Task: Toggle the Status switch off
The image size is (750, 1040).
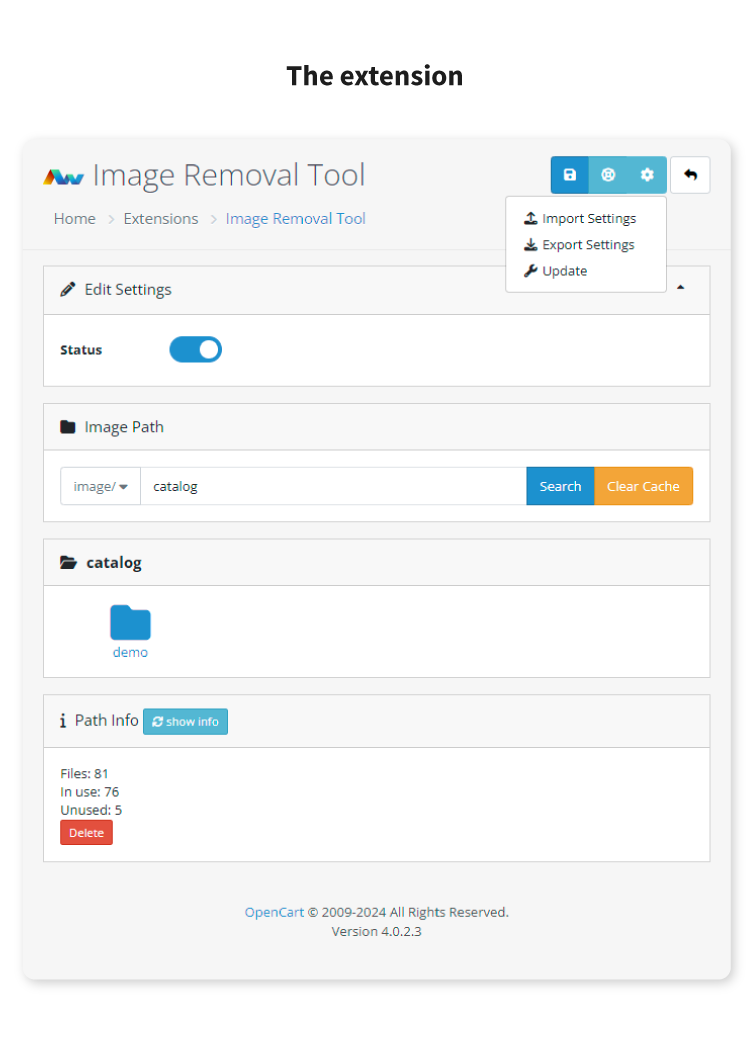Action: coord(195,349)
